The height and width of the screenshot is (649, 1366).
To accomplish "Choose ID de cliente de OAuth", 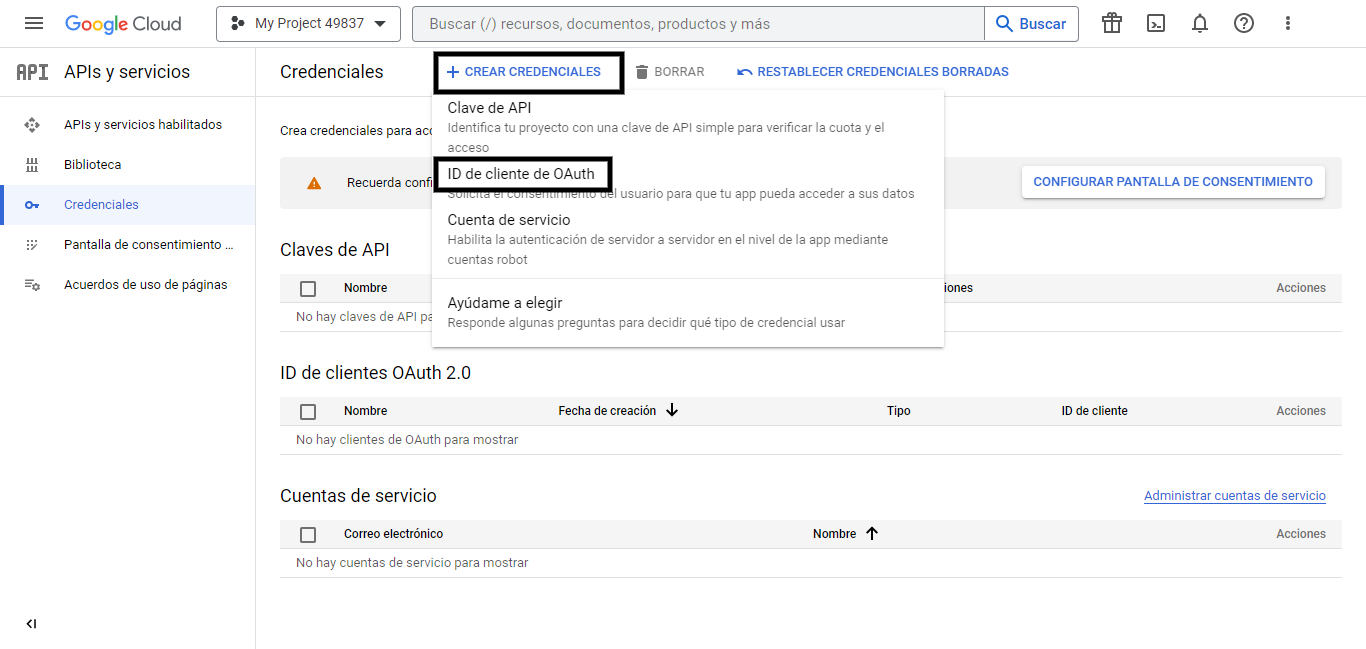I will 688,182.
